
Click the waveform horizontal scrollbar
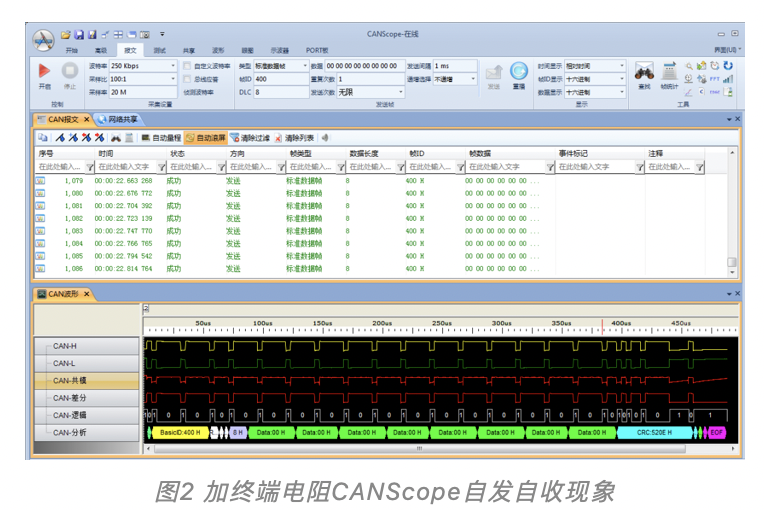tap(420, 449)
